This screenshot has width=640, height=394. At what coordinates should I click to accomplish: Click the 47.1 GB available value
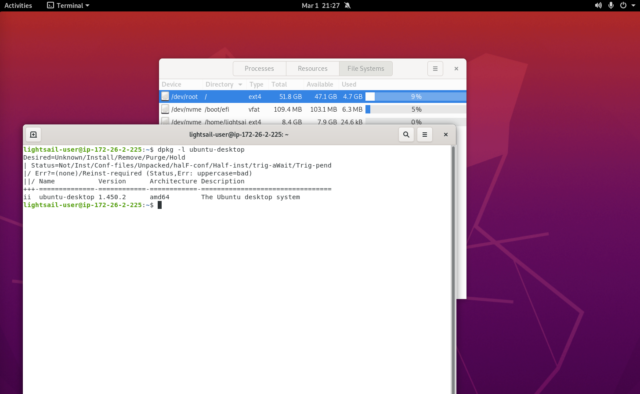click(x=326, y=97)
